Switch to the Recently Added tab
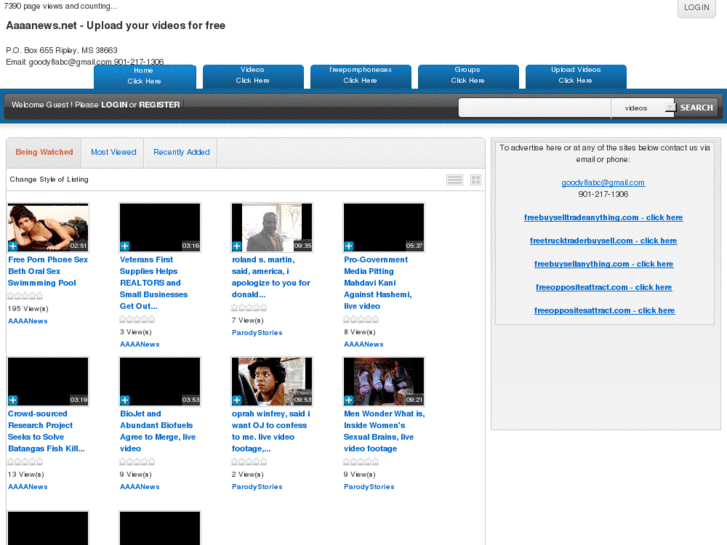Screen dimensions: 727x545 181,152
